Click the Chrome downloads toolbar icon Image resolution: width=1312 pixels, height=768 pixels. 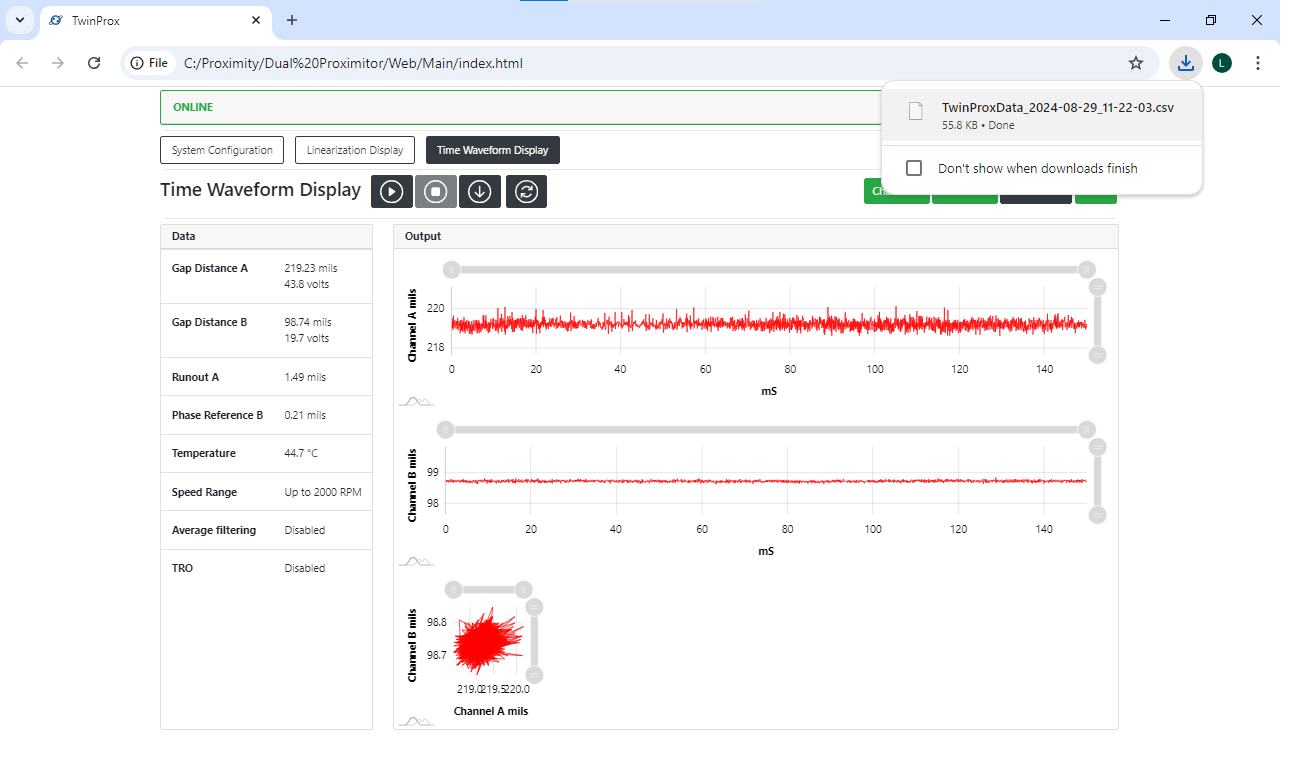pyautogui.click(x=1185, y=63)
